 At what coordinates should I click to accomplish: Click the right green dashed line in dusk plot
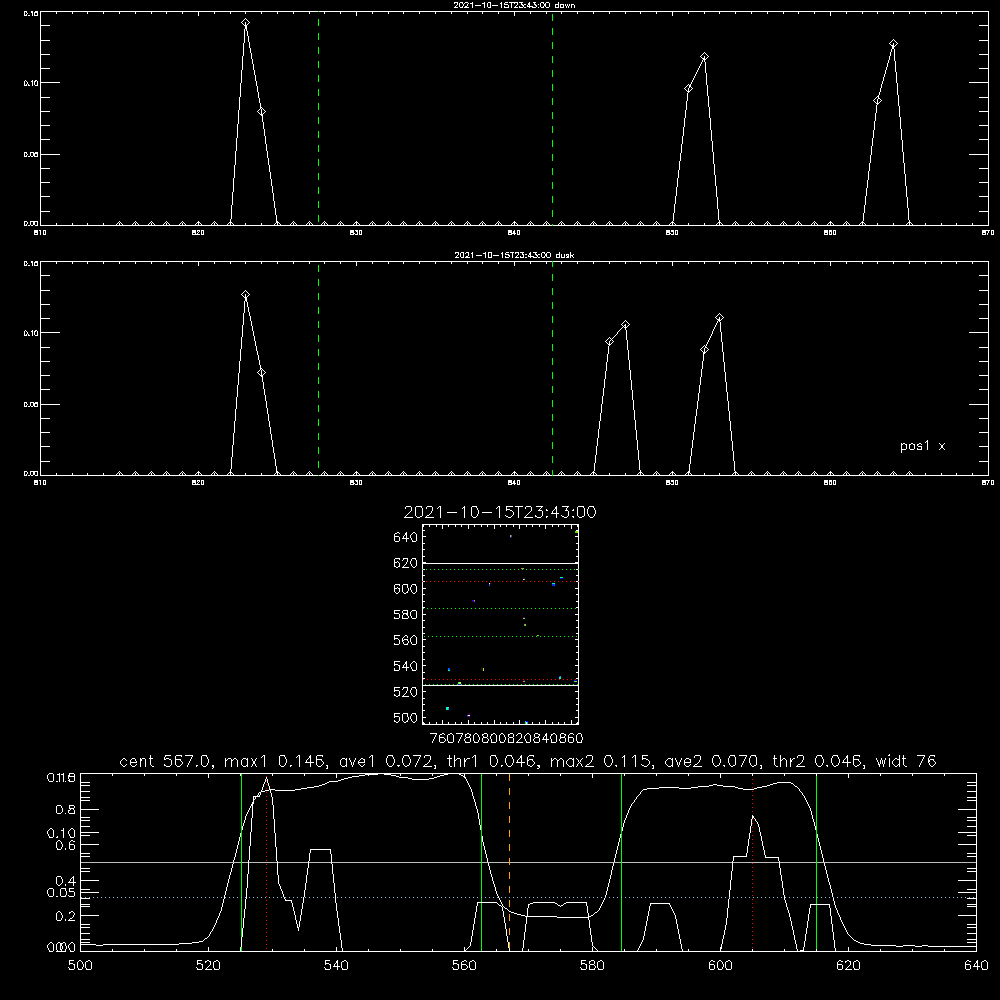(552, 368)
